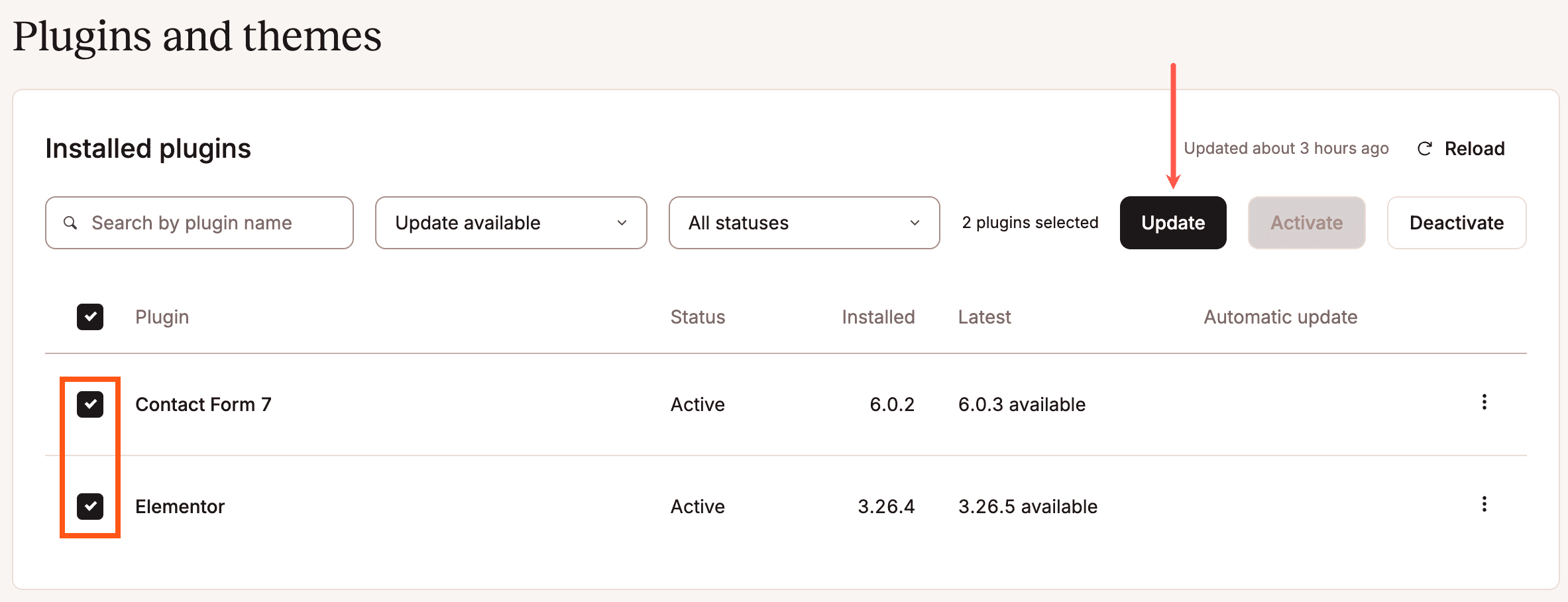Click the magnifier icon in search box
Screen dimensions: 1568x602
tap(70, 223)
